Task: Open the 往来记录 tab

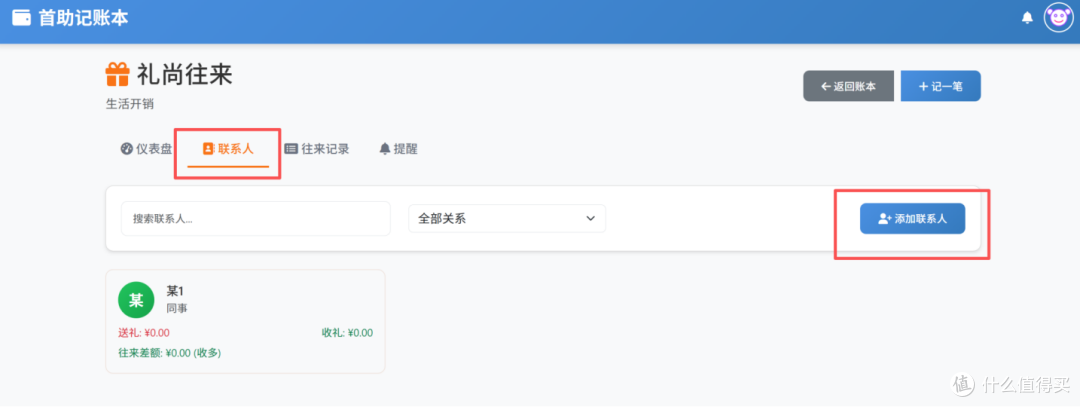Action: [x=317, y=149]
